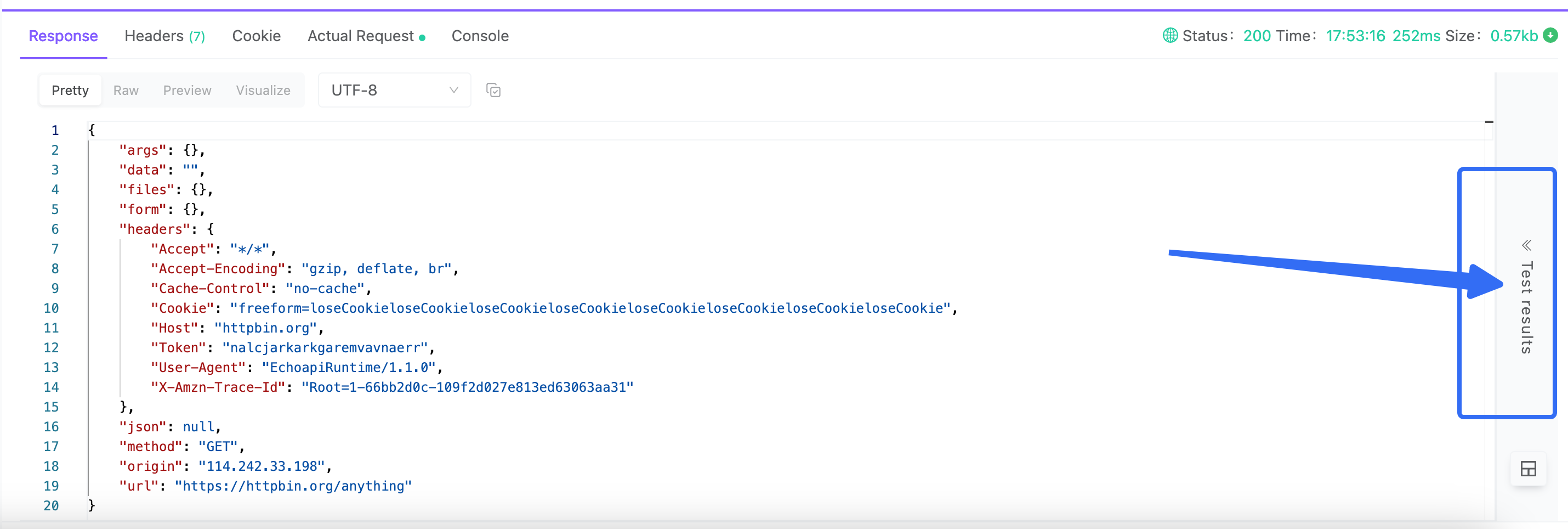The image size is (1568, 529).
Task: Click the User-Agent value "EchoapiRuntime/1.1.0"
Action: pos(349,368)
